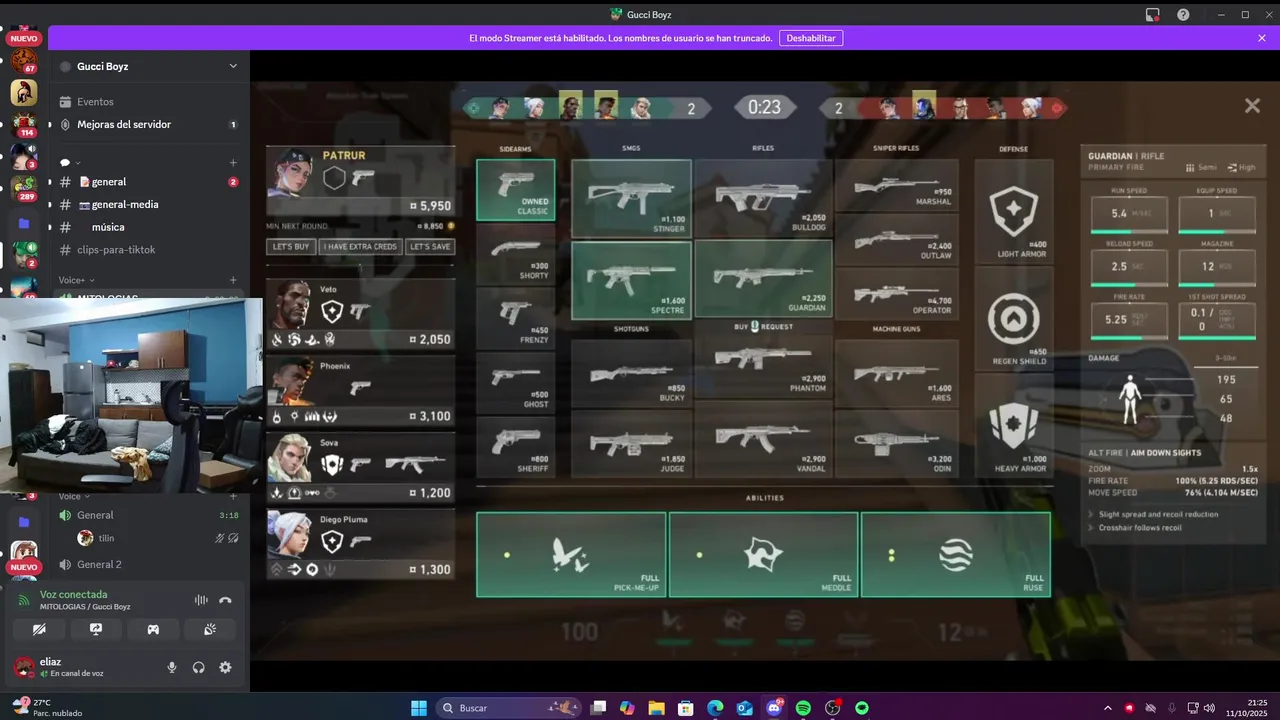
Task: Open the Spartan helmet server icon
Action: click(24, 92)
